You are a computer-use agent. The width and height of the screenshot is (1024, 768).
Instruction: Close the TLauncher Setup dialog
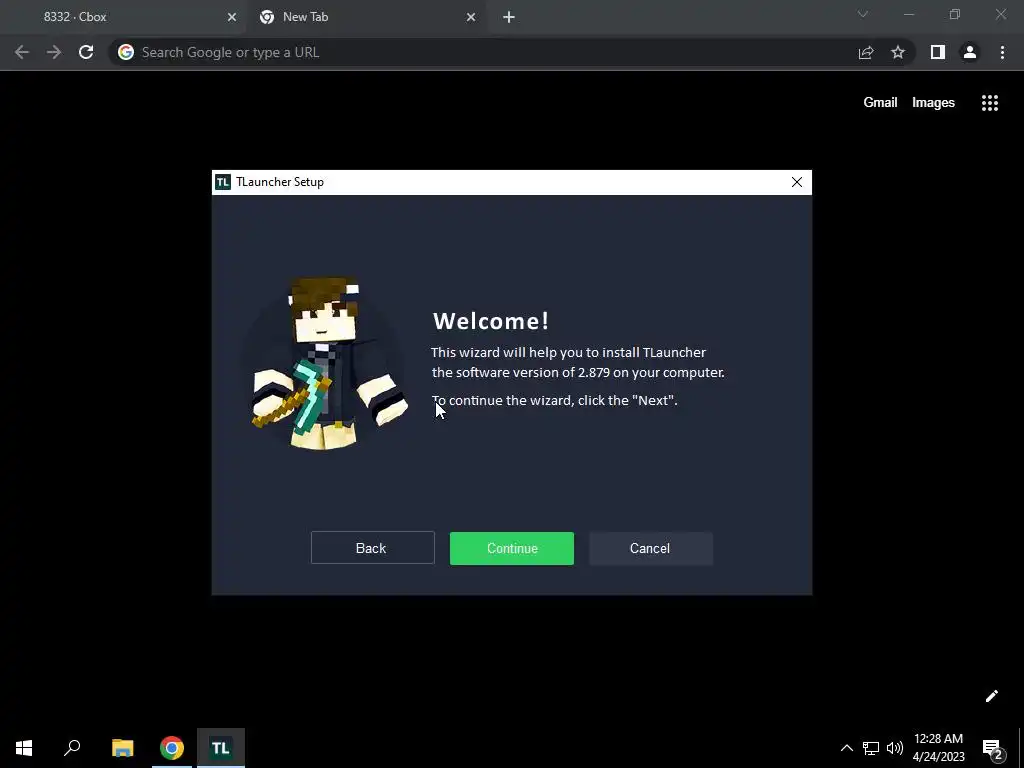[x=797, y=182]
